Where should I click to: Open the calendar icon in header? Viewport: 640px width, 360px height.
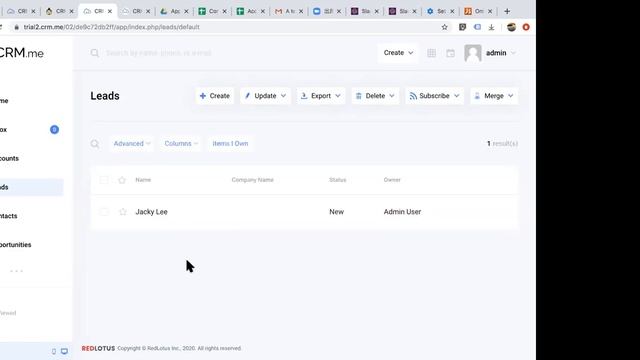(x=450, y=53)
